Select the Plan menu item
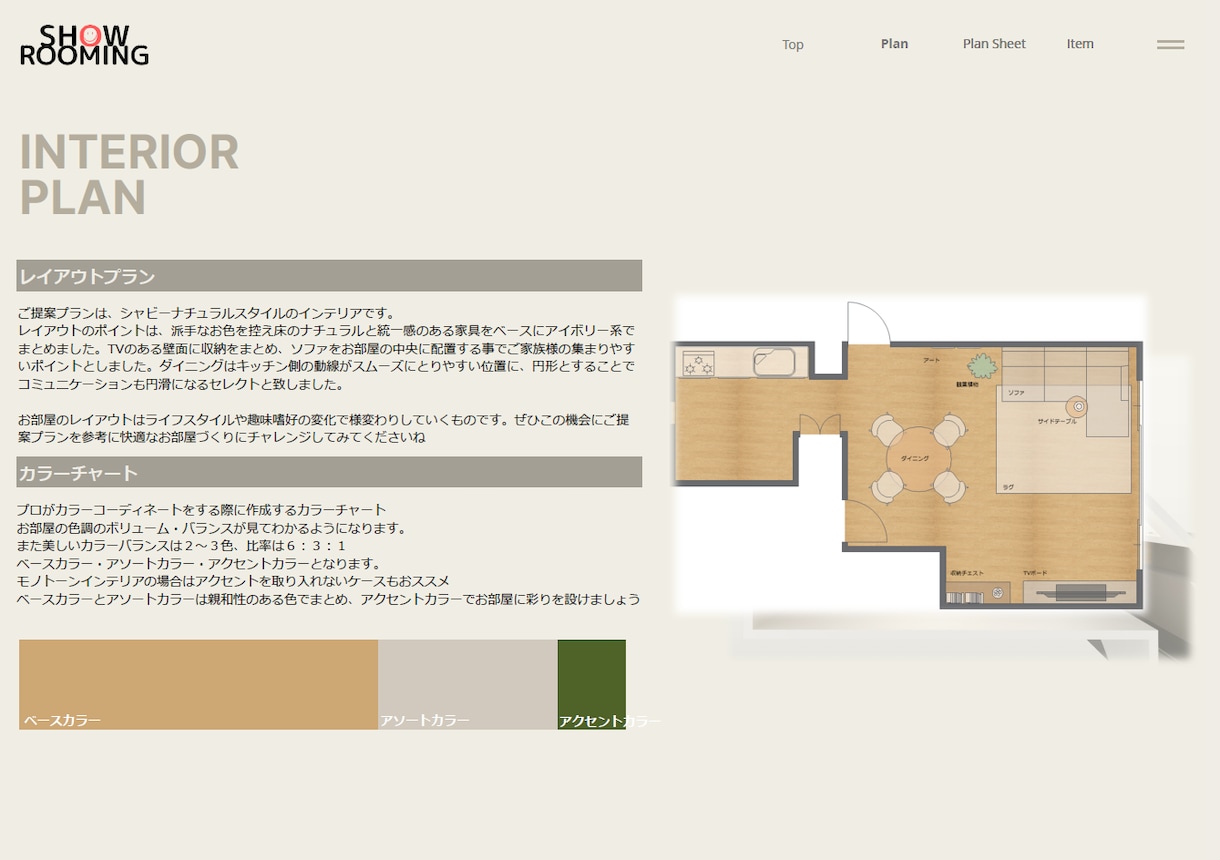 coord(894,44)
